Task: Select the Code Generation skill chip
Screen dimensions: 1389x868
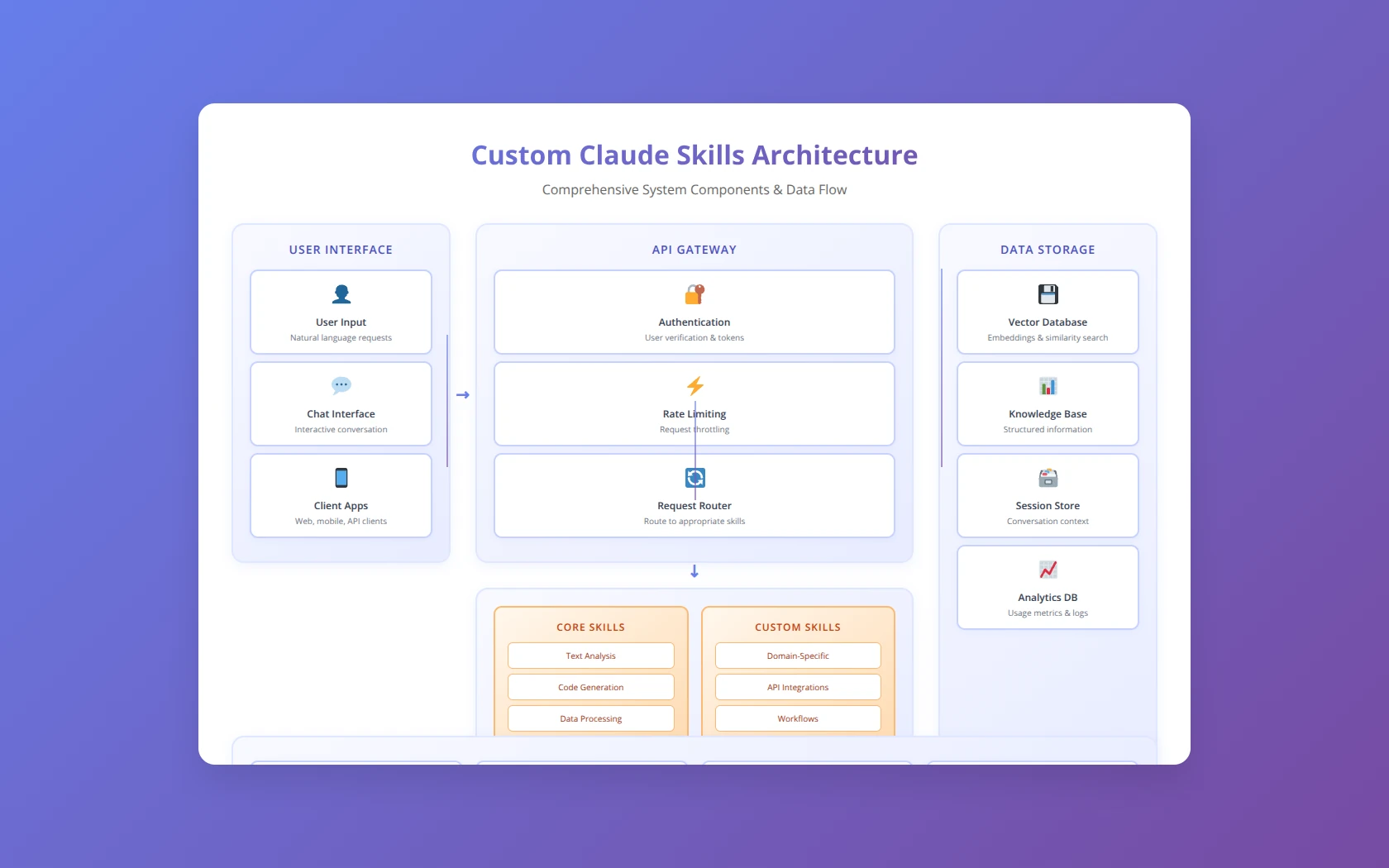Action: [591, 687]
